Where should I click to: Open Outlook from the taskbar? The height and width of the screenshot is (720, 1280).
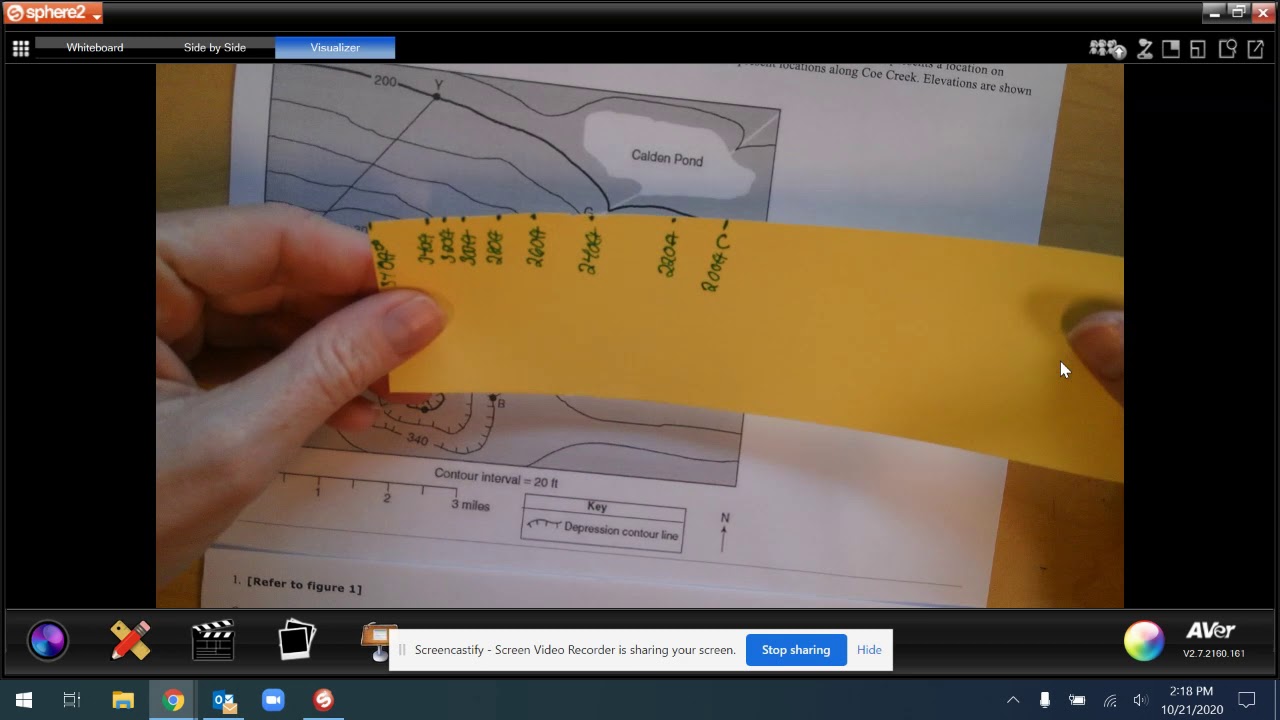[x=224, y=700]
